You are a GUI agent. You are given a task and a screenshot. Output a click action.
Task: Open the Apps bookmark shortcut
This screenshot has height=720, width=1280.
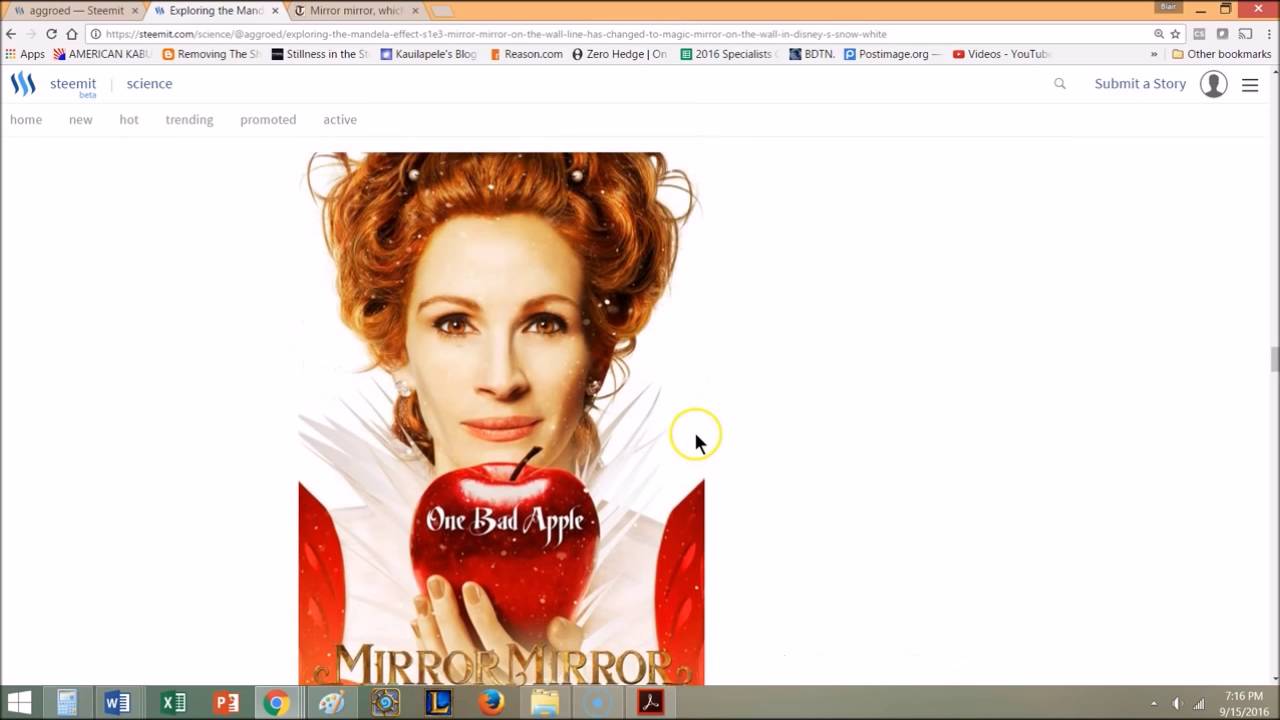(25, 54)
